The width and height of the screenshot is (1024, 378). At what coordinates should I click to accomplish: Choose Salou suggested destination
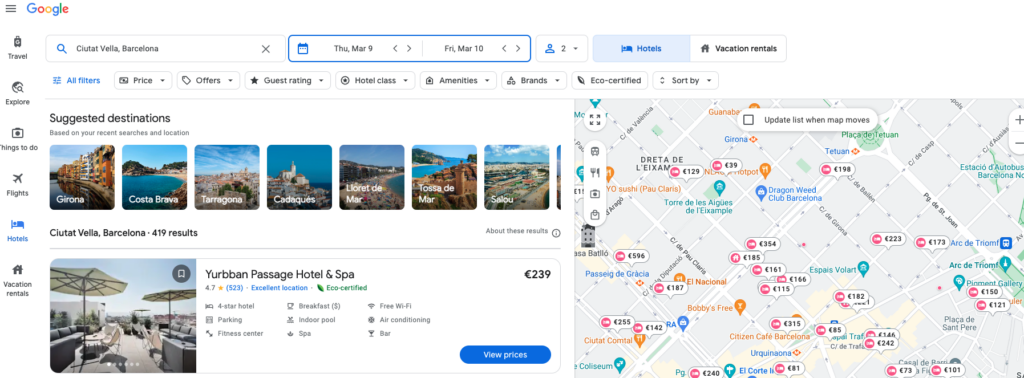(x=517, y=177)
